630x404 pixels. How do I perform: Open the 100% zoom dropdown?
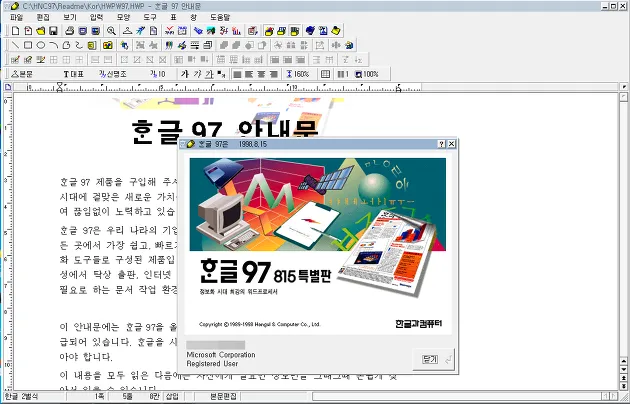click(367, 74)
